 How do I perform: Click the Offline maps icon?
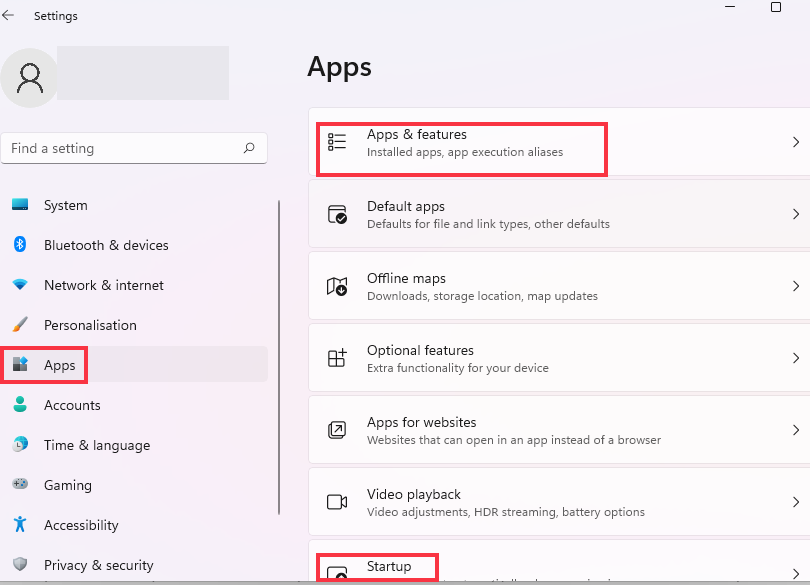point(337,286)
